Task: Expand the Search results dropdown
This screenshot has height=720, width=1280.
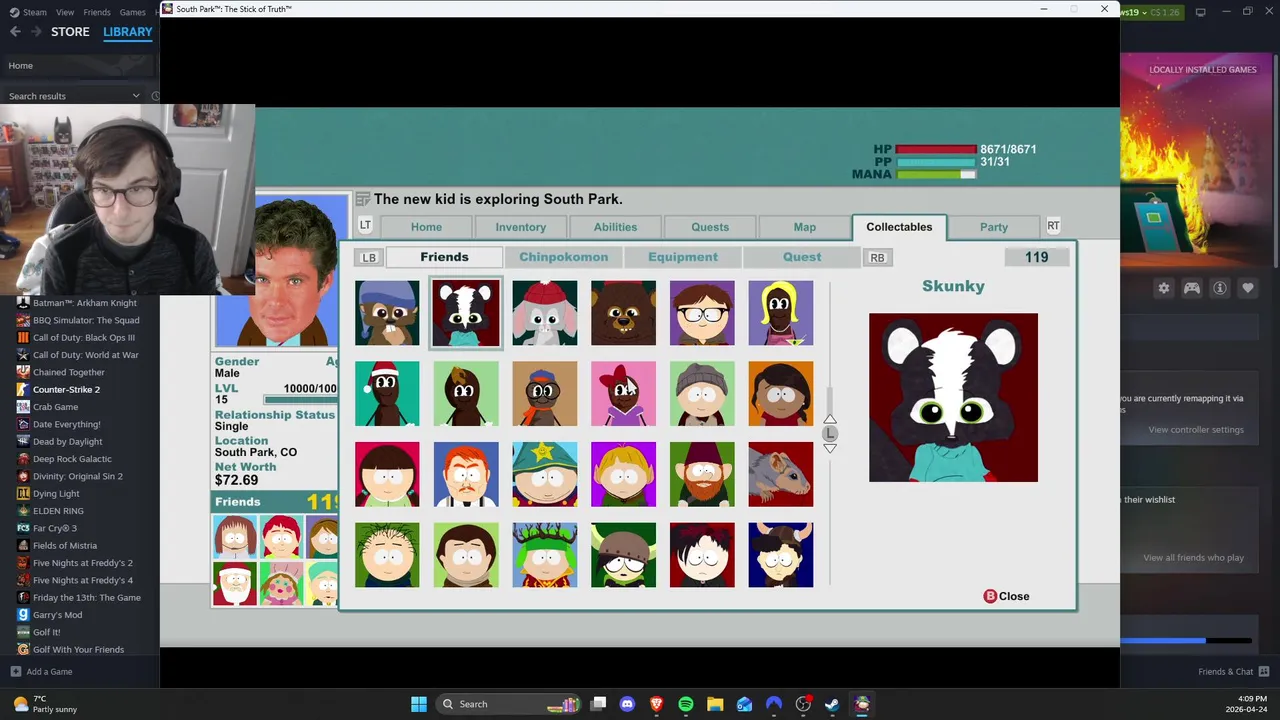Action: [x=136, y=96]
